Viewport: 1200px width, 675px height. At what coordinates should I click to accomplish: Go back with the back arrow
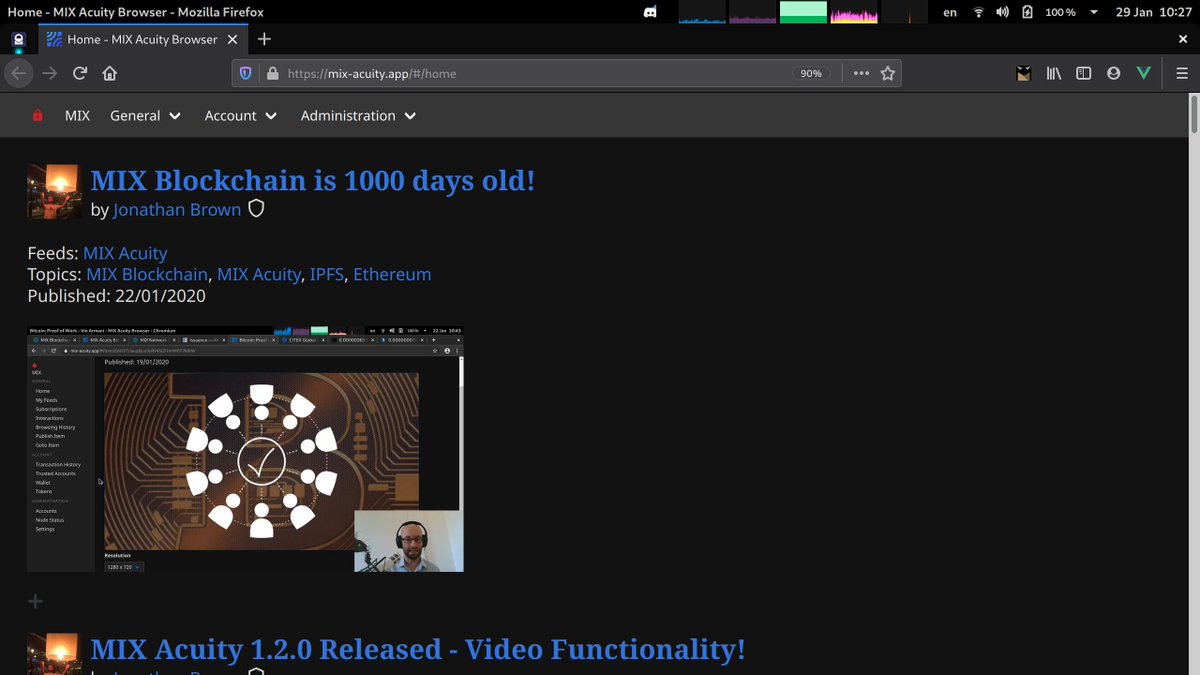18,73
